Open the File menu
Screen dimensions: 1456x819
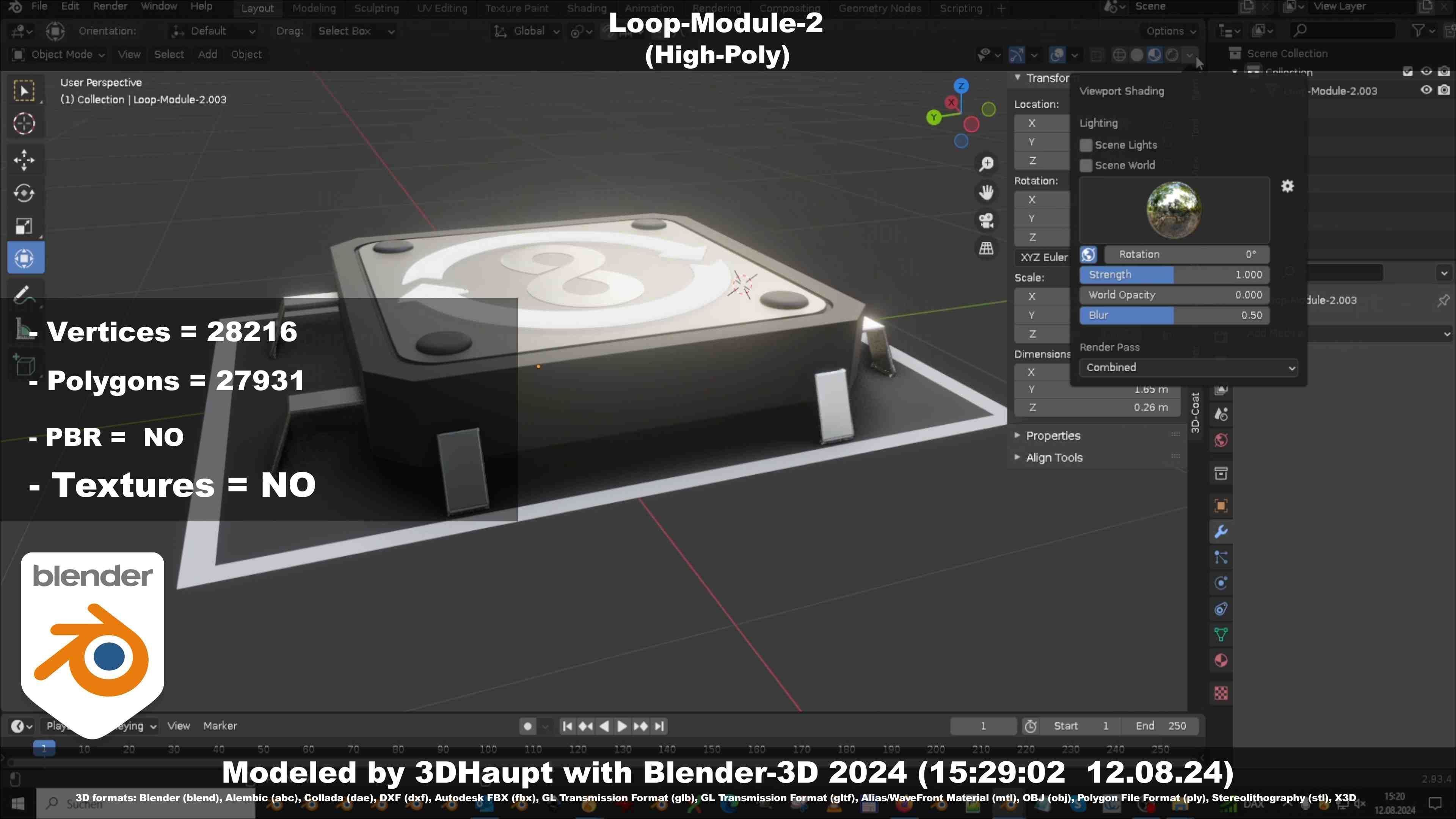[39, 7]
